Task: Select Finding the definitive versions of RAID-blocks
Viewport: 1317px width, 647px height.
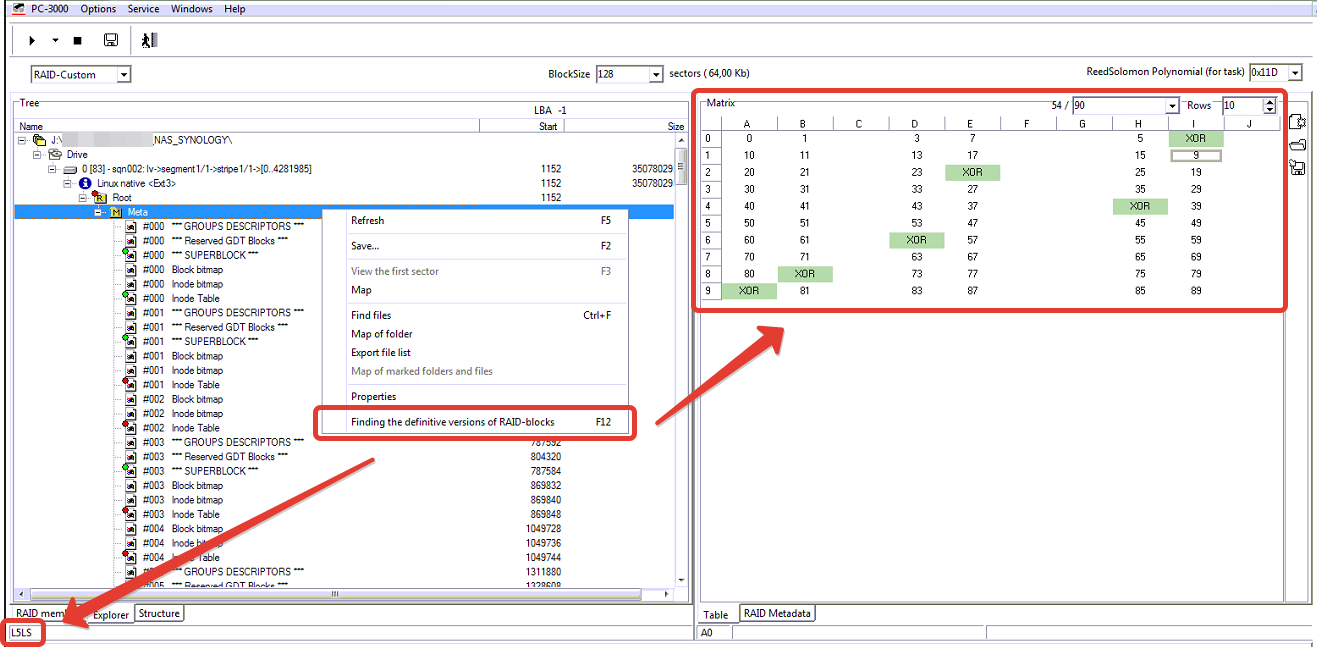Action: coord(474,422)
